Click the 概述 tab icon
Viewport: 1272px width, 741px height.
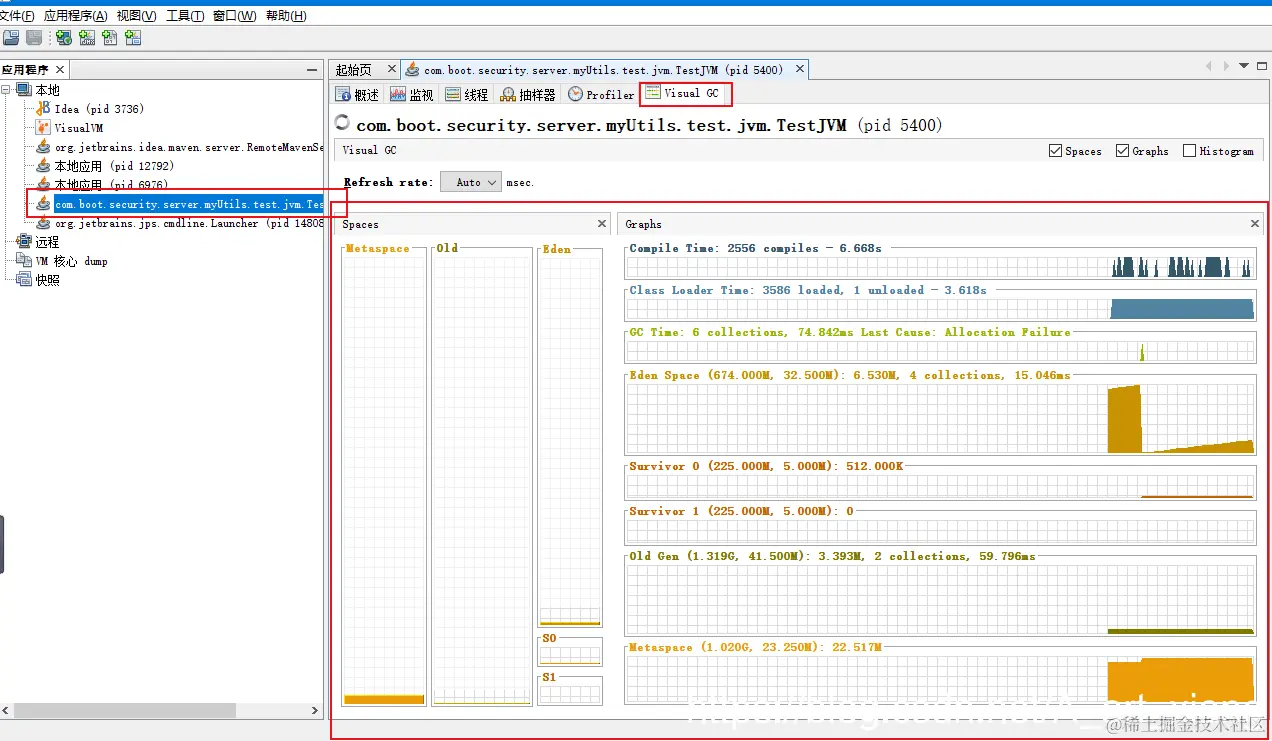(344, 94)
